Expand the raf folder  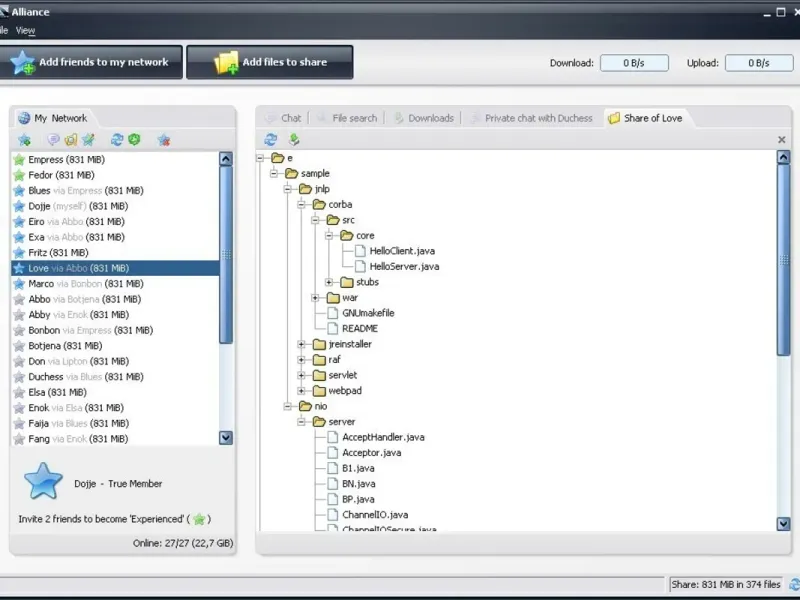click(x=302, y=360)
